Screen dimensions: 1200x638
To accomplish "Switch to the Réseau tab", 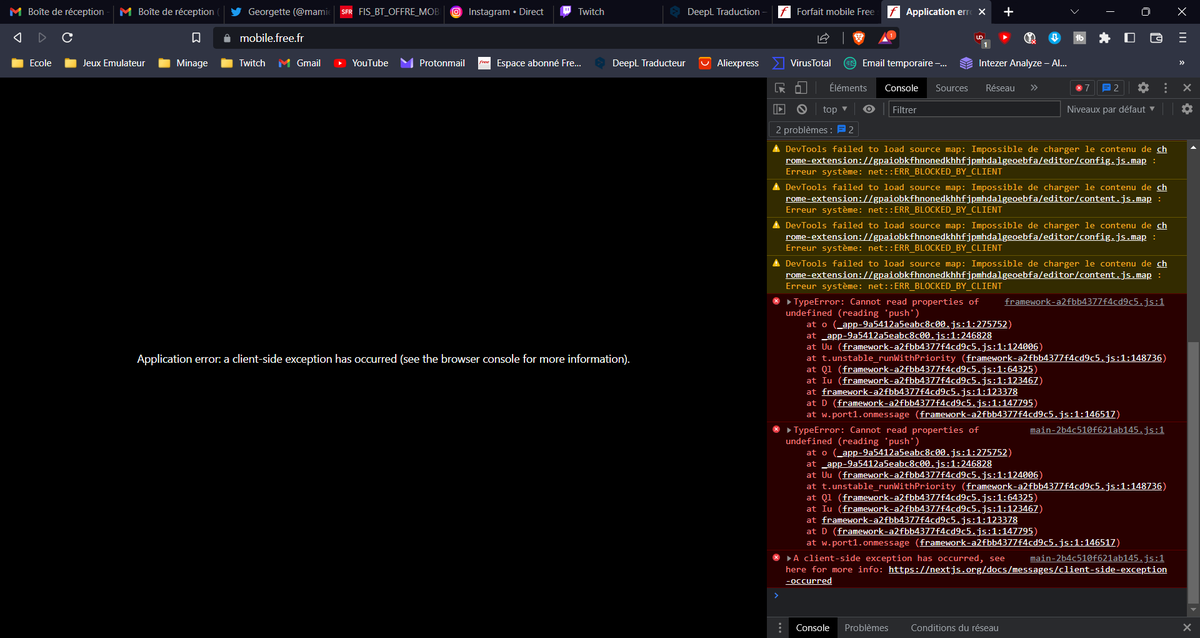I will tap(999, 88).
